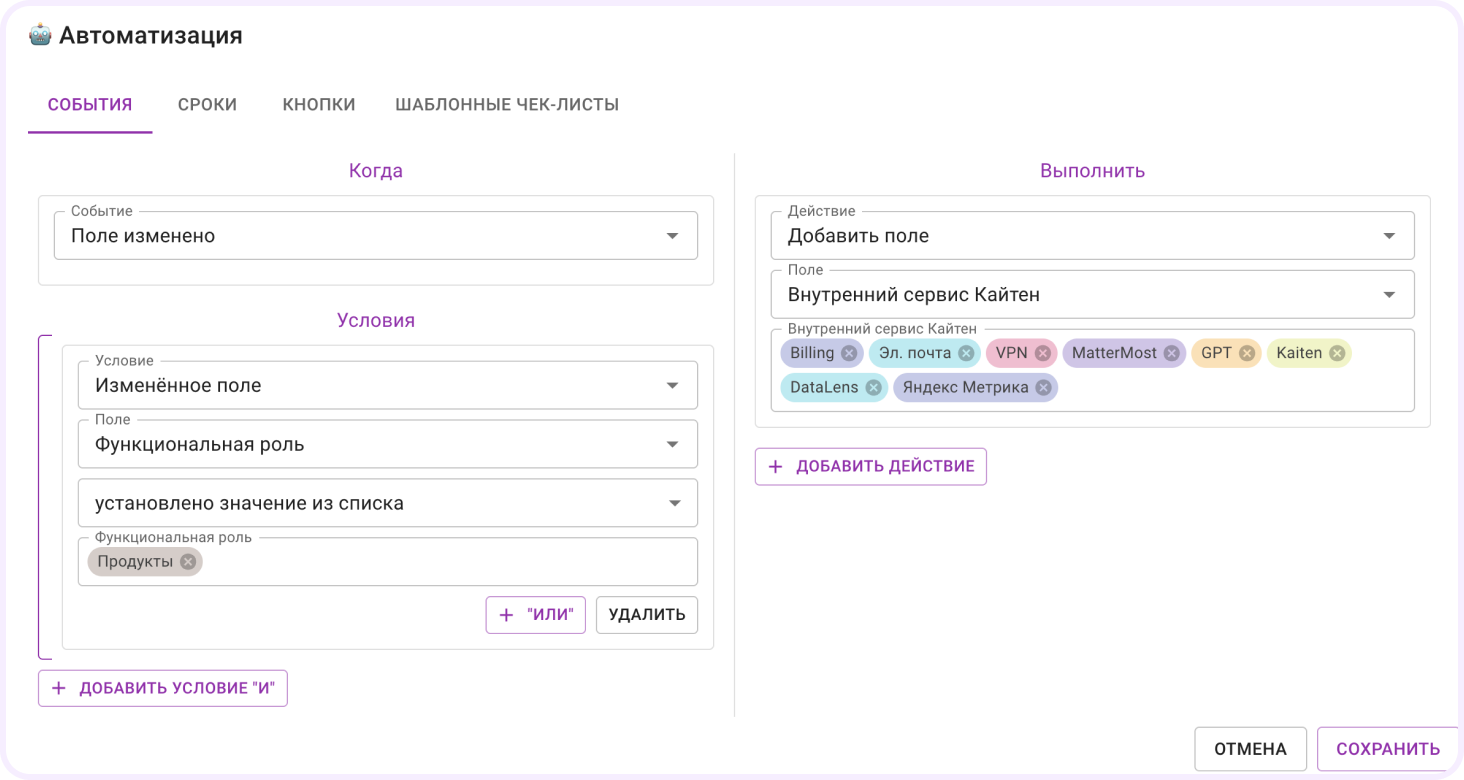1464x780 pixels.
Task: Open Действие dropdown showing Добавить поле
Action: [x=1092, y=236]
